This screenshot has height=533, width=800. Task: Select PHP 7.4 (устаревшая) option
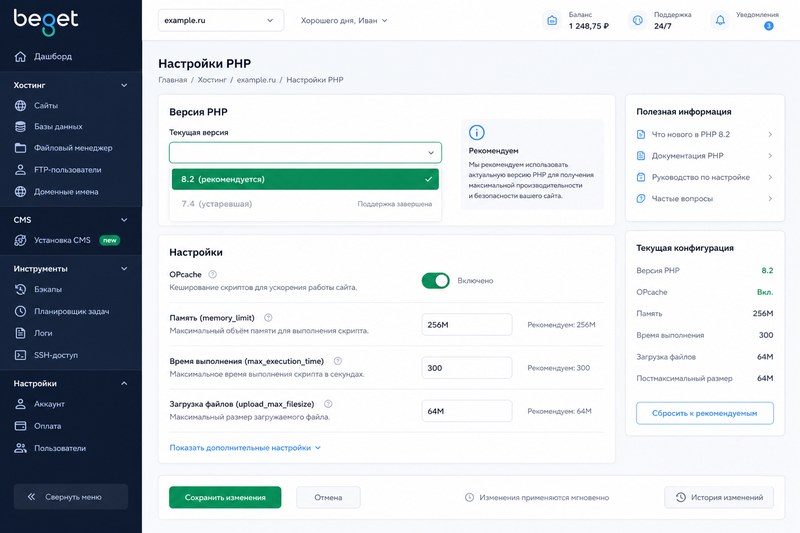pos(305,204)
